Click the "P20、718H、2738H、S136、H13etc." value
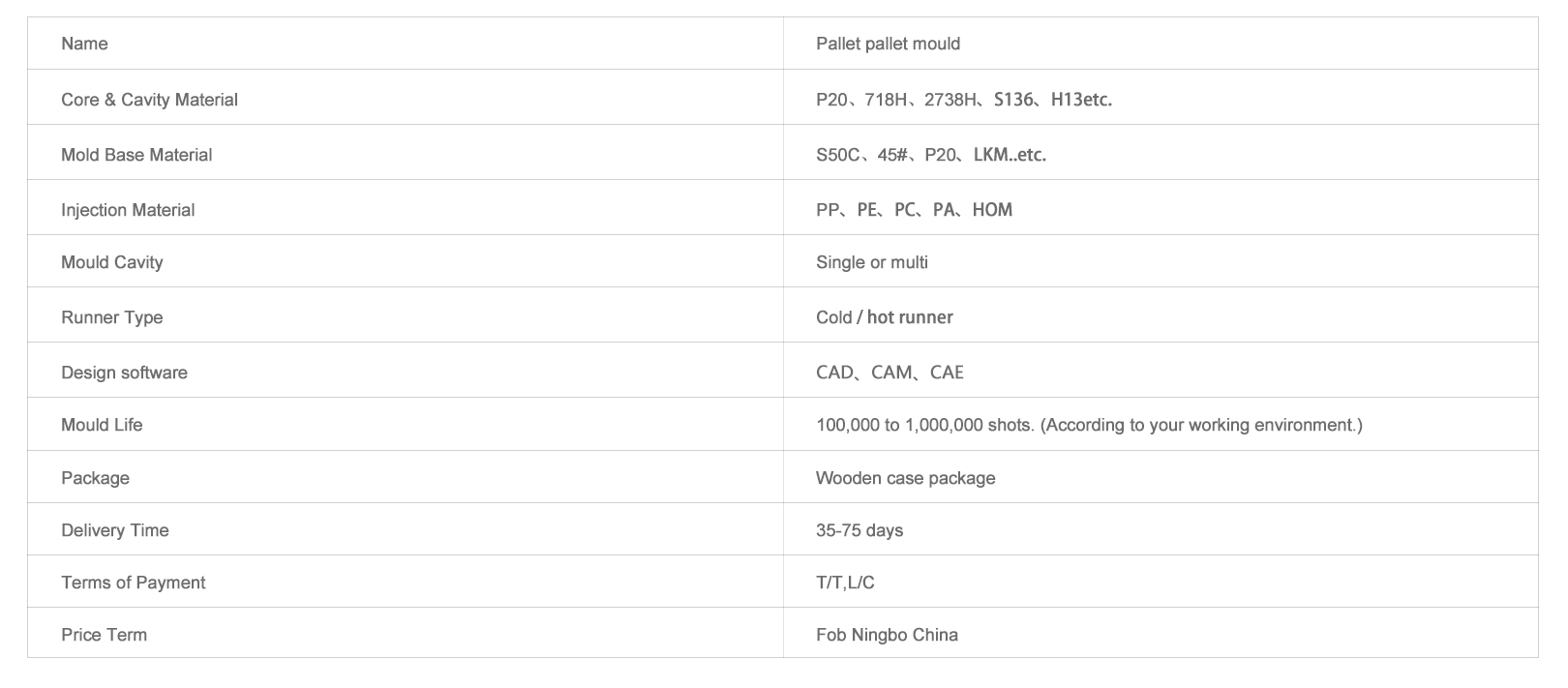This screenshot has height=688, width=1568. click(963, 100)
